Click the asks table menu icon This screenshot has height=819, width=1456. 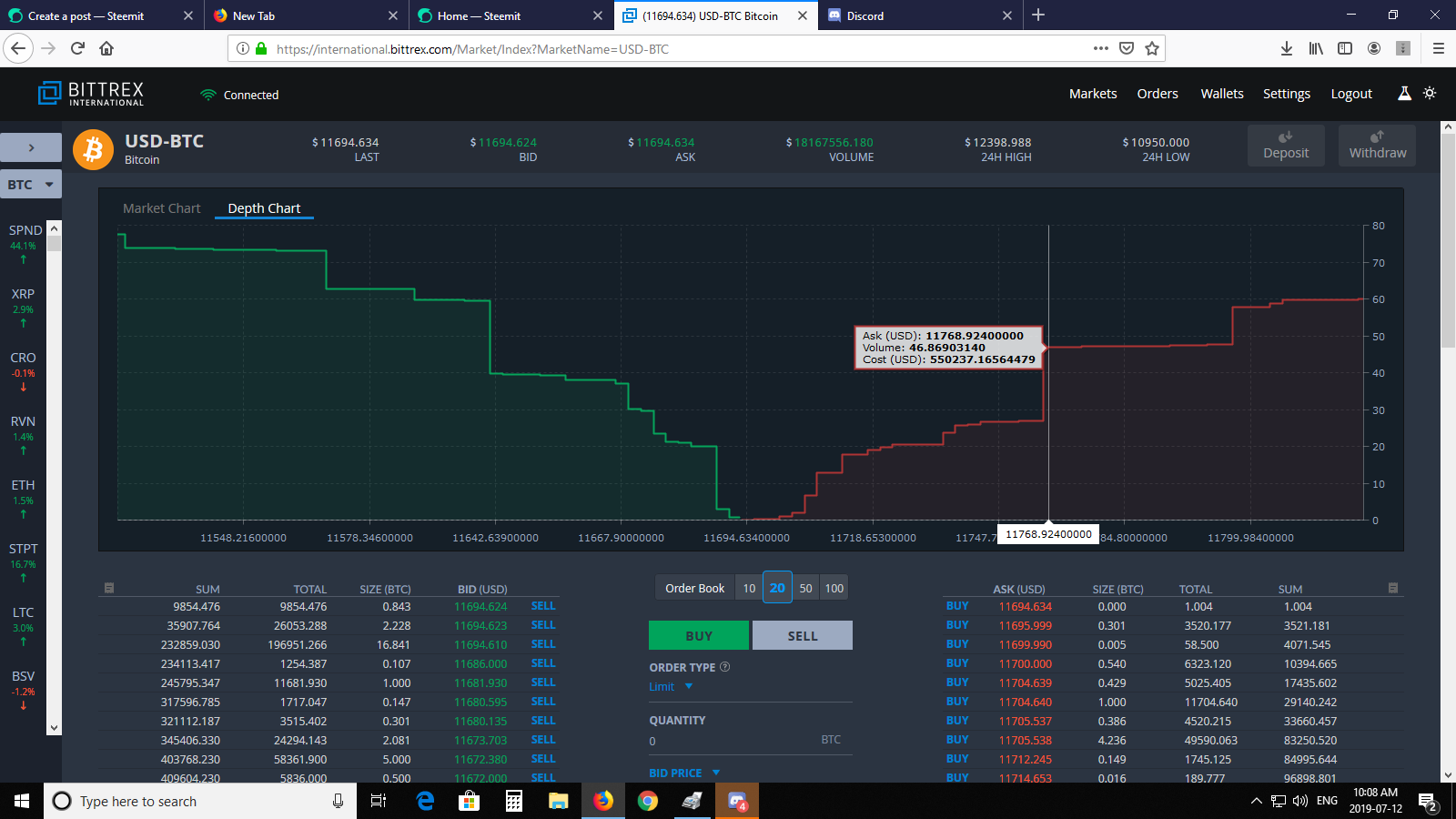click(x=1392, y=588)
